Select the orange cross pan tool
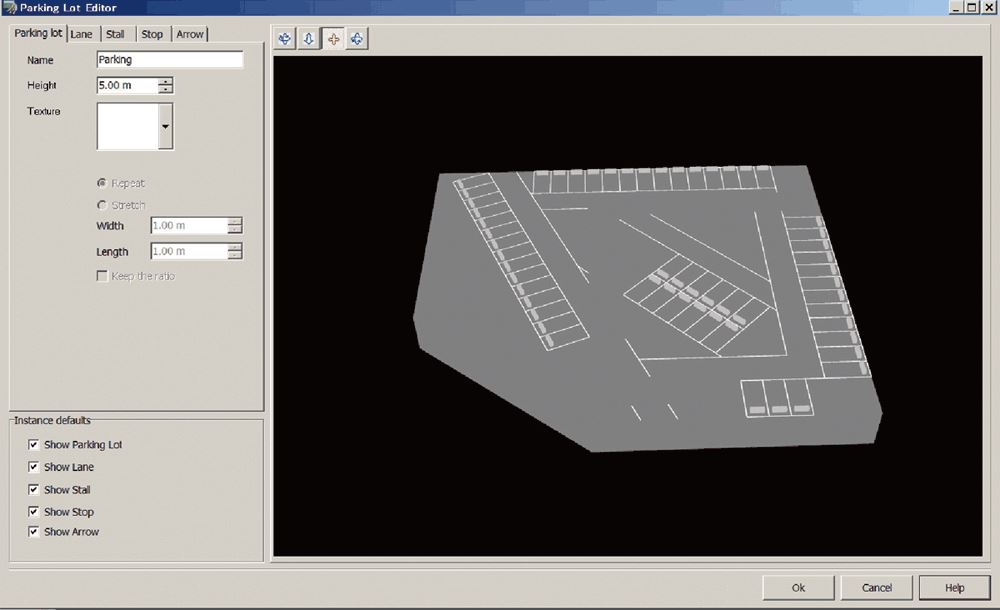 click(333, 39)
